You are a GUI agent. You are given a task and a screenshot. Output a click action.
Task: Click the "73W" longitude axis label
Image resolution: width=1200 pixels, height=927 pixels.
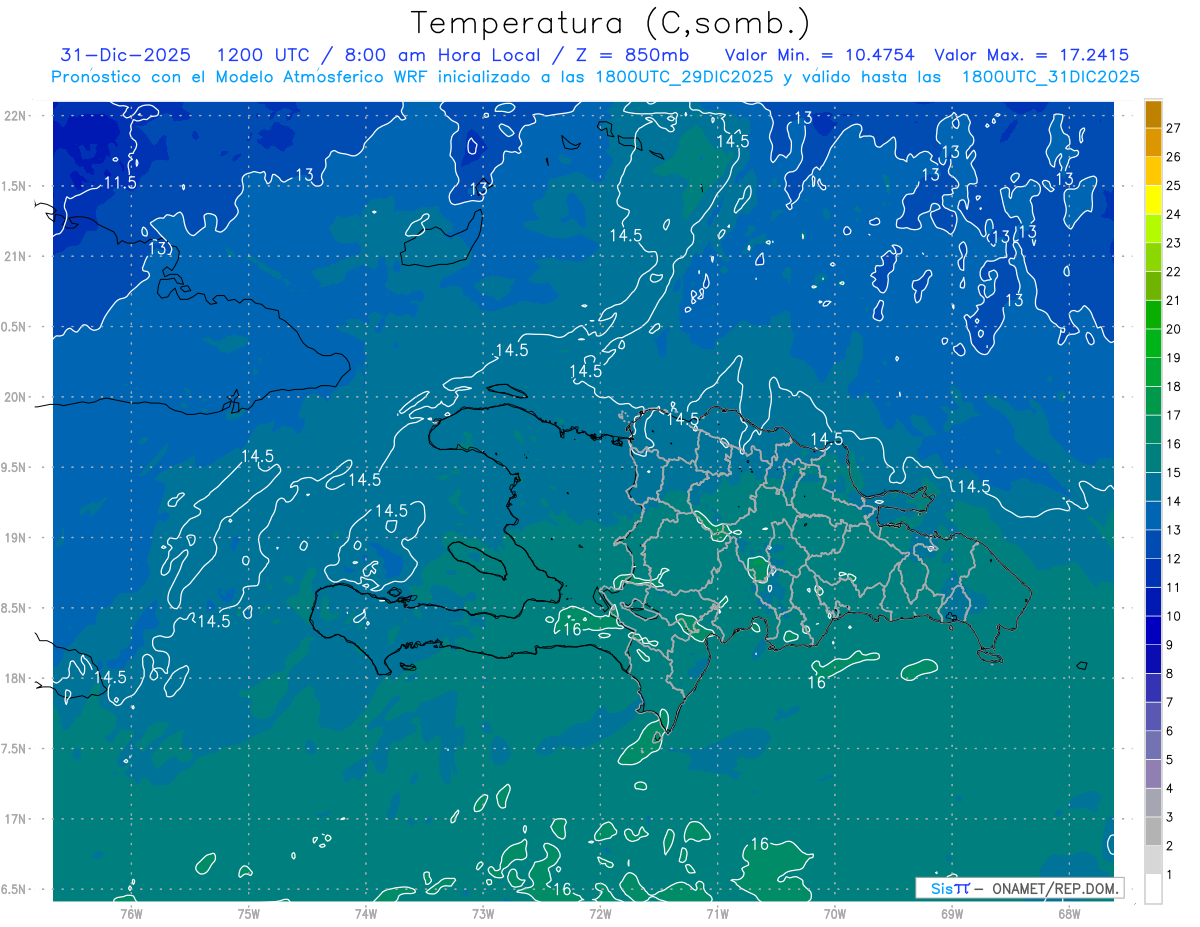pos(483,913)
